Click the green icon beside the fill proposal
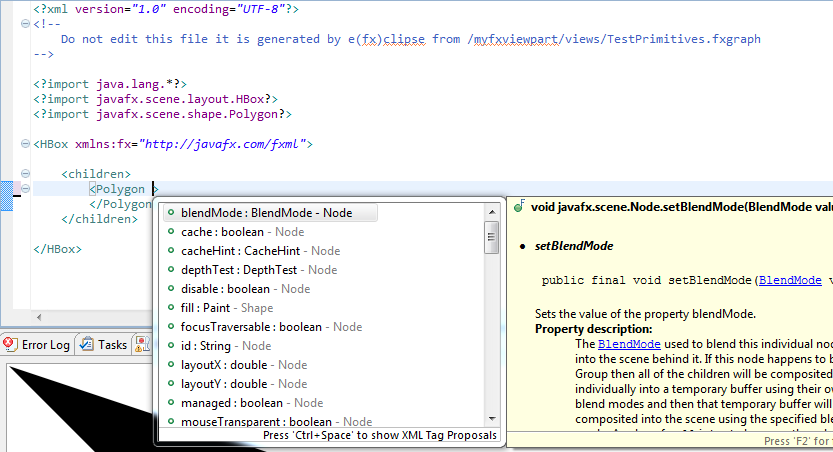The height and width of the screenshot is (452, 833). 172,308
